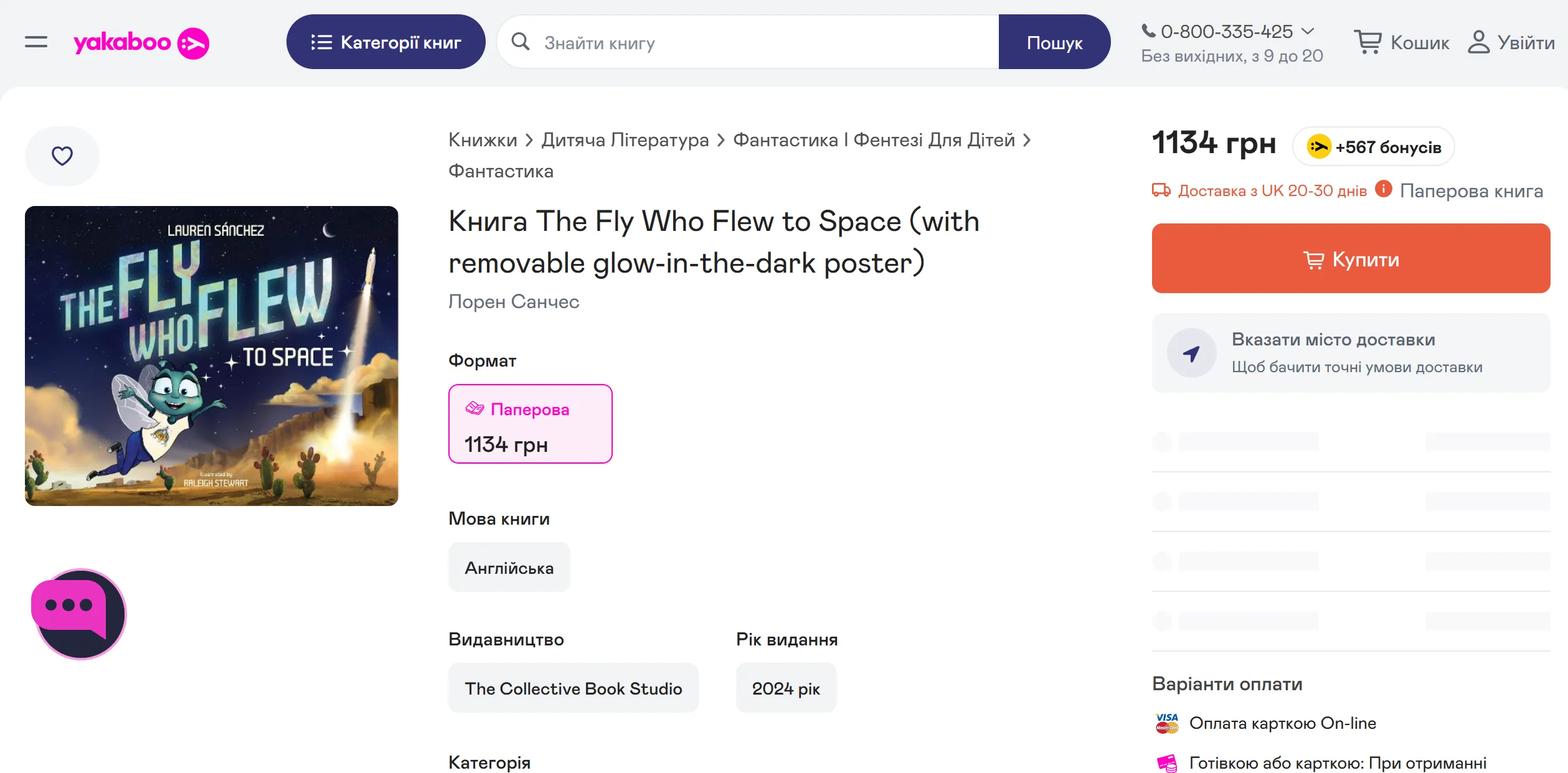1568x773 pixels.
Task: Open the hamburger menu icon
Action: point(36,42)
